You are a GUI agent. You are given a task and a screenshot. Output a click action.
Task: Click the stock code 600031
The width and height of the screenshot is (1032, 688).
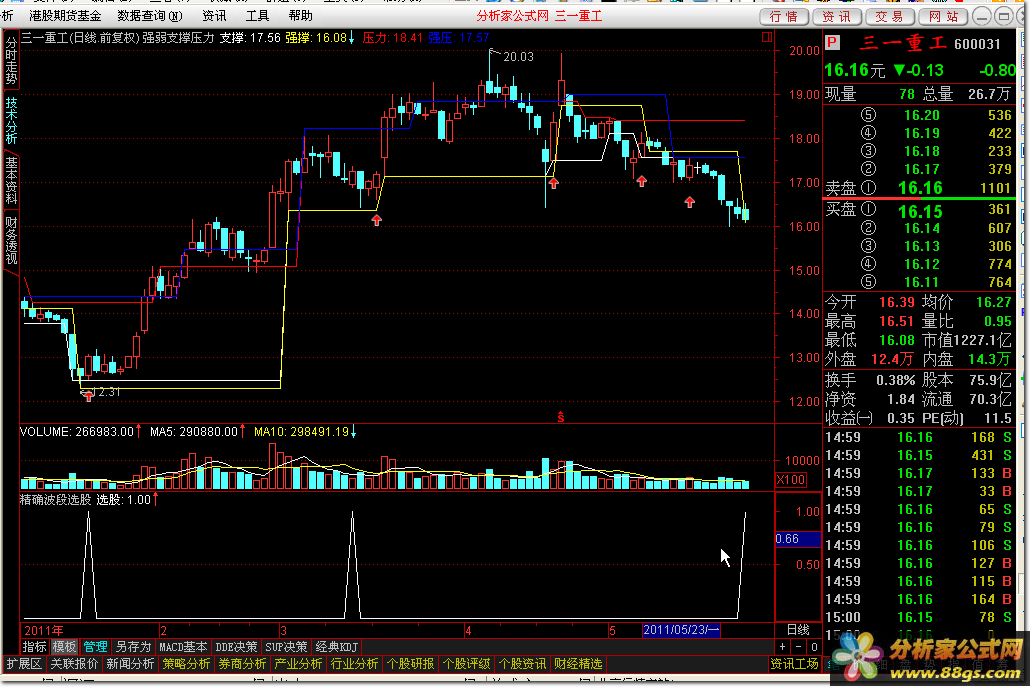977,44
